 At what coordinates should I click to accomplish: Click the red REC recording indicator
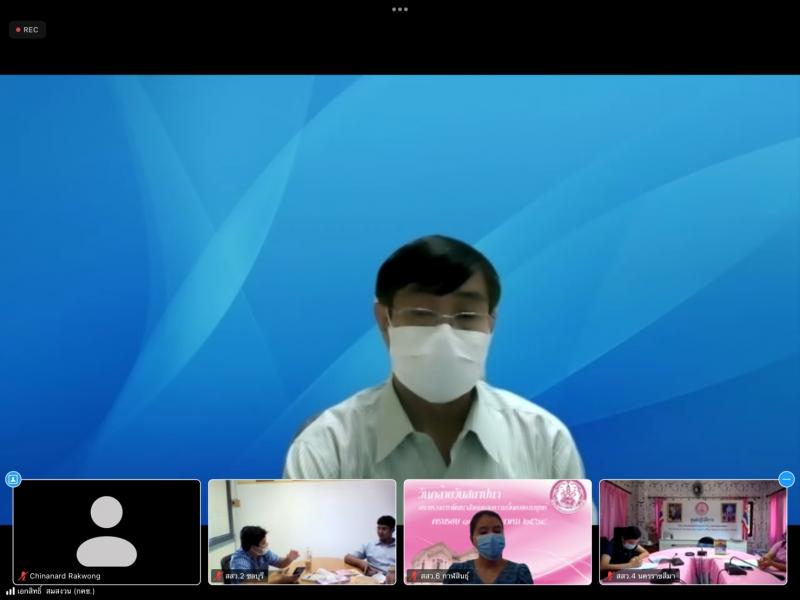tap(27, 30)
